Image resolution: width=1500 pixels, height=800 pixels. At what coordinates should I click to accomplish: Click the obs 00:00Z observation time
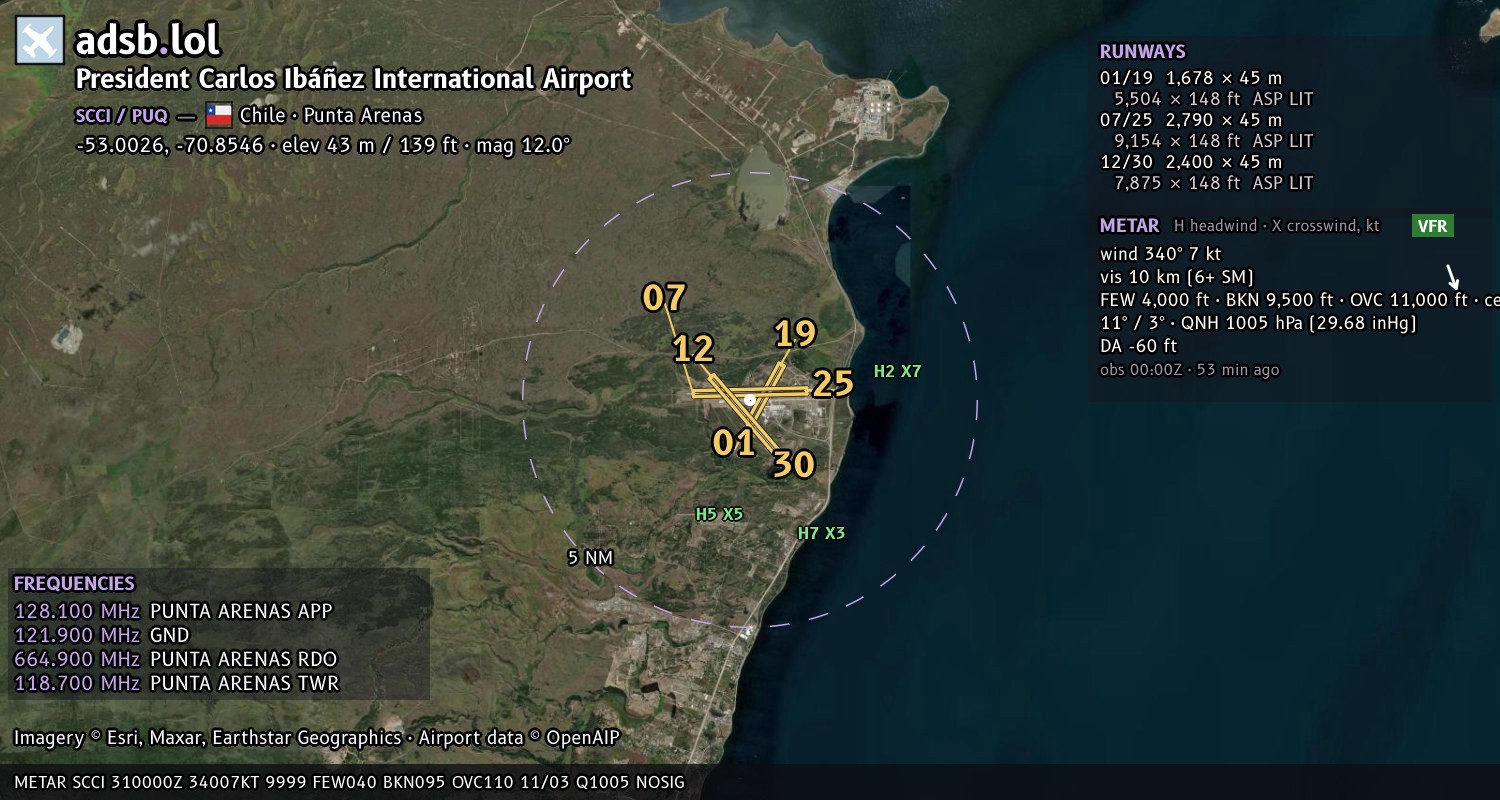point(1189,370)
